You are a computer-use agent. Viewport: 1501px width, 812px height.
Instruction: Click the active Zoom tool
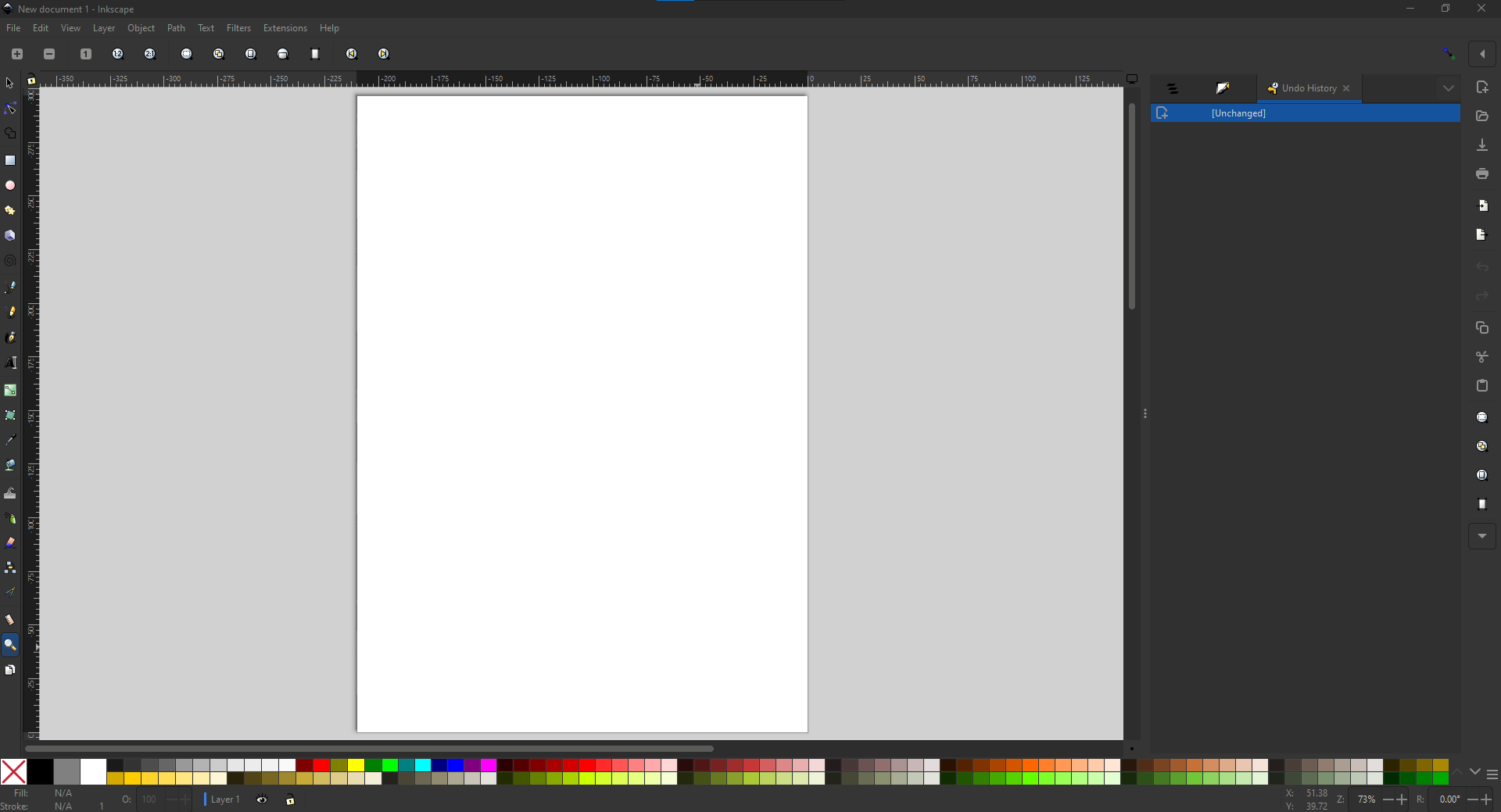click(10, 645)
